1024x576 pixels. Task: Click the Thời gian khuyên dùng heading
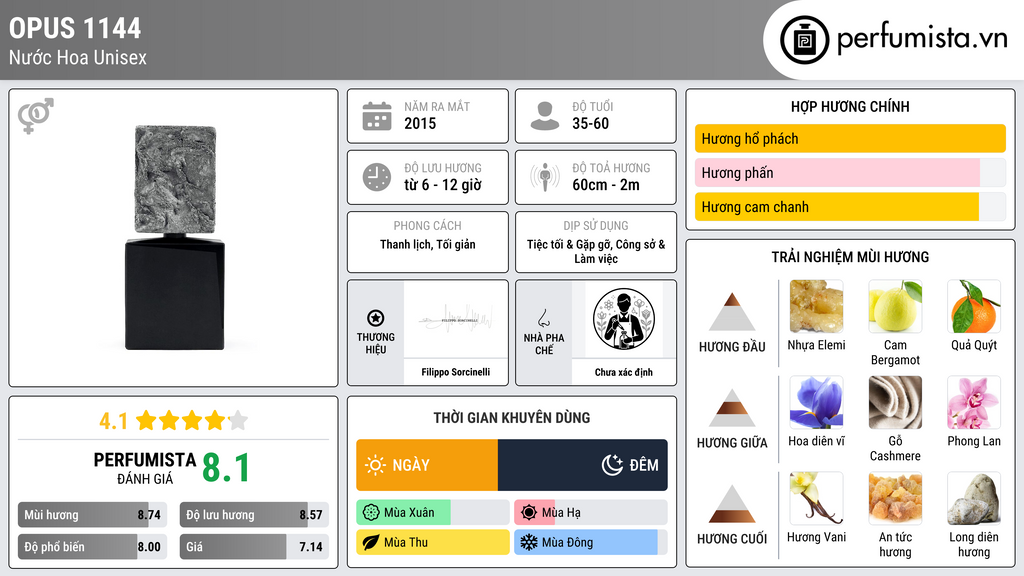click(x=512, y=418)
